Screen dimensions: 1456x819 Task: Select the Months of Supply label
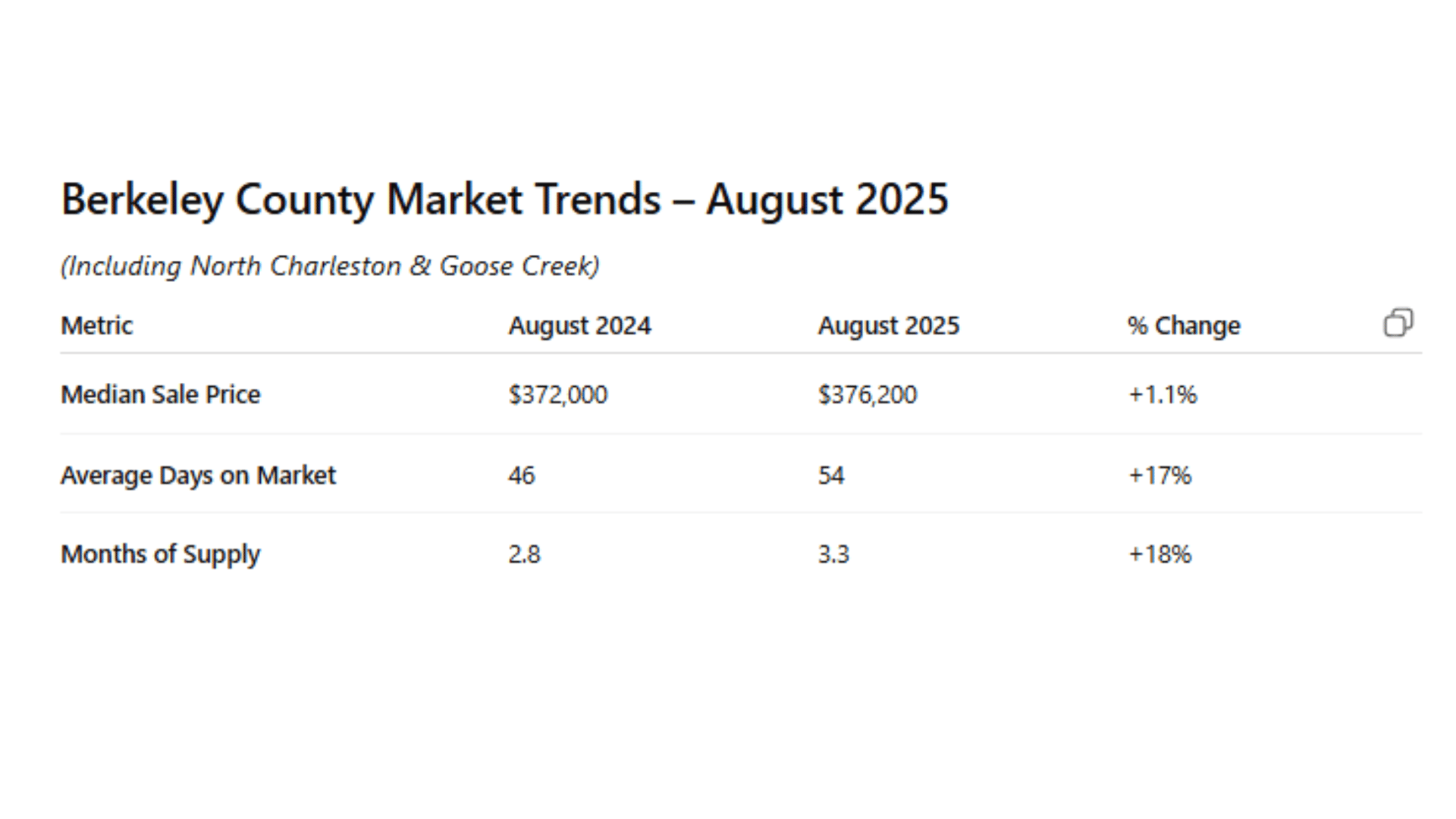[x=160, y=554]
